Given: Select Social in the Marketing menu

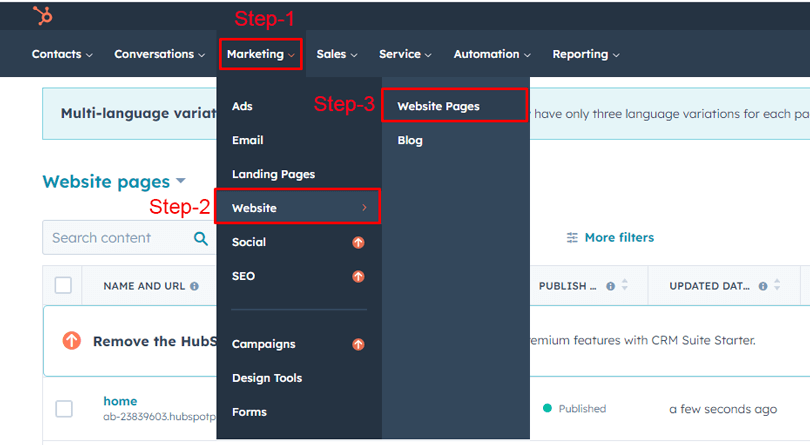Looking at the screenshot, I should 248,242.
